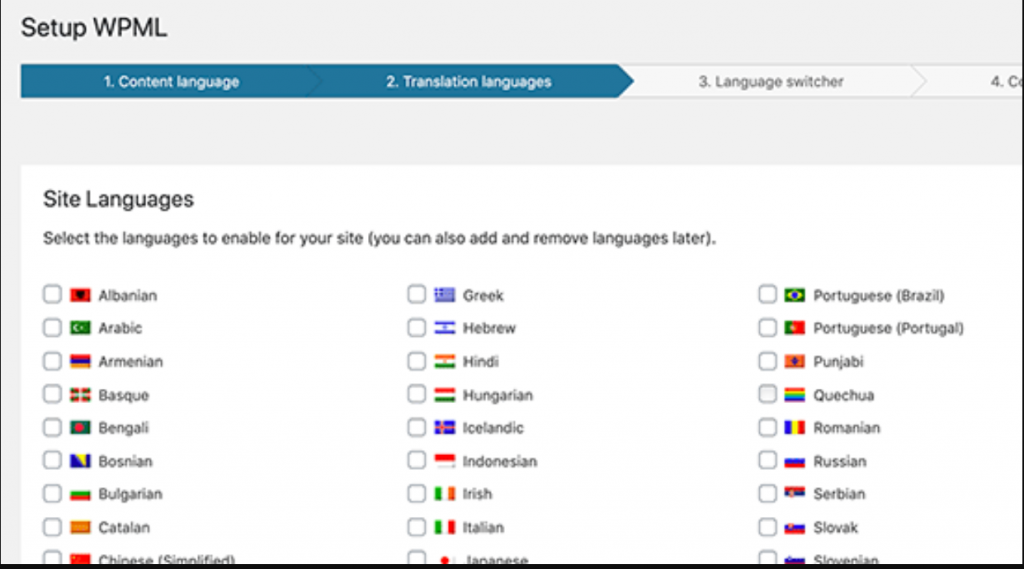Click the Italian flag icon
Viewport: 1024px width, 569px height.
(x=445, y=527)
